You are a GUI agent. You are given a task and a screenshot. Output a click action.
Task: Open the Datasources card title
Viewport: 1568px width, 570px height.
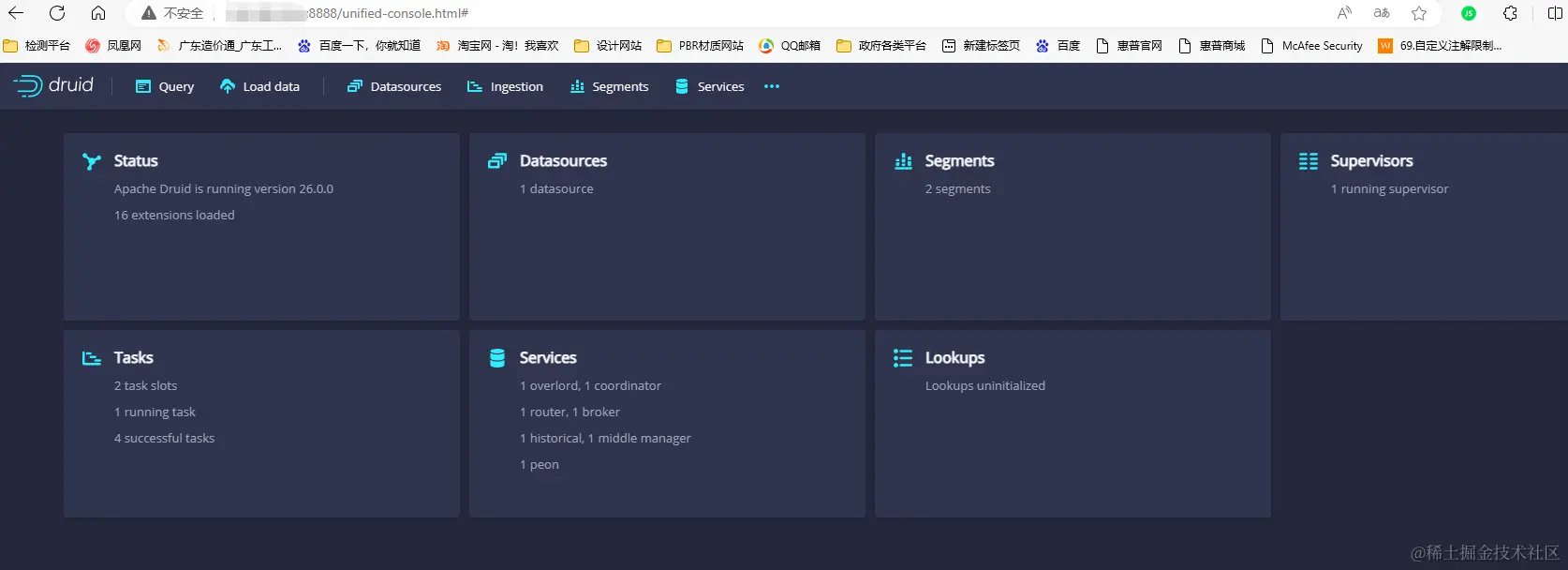point(563,161)
